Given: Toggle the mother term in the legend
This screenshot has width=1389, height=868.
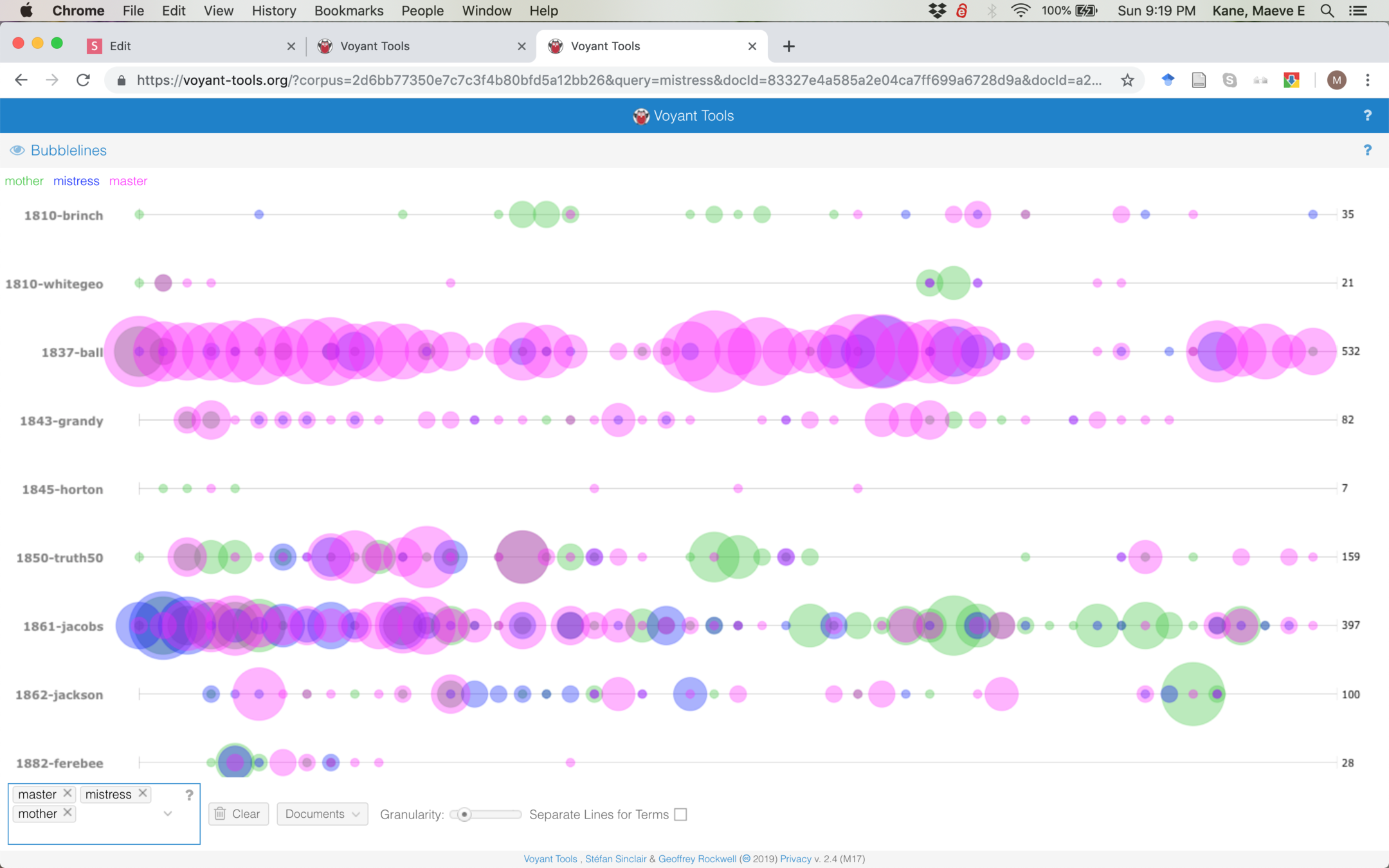Looking at the screenshot, I should [x=24, y=181].
